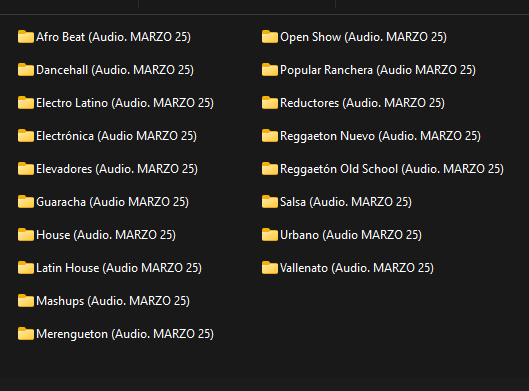Click the Elevadores folder icon
Viewport: 529px width, 391px height.
point(26,169)
